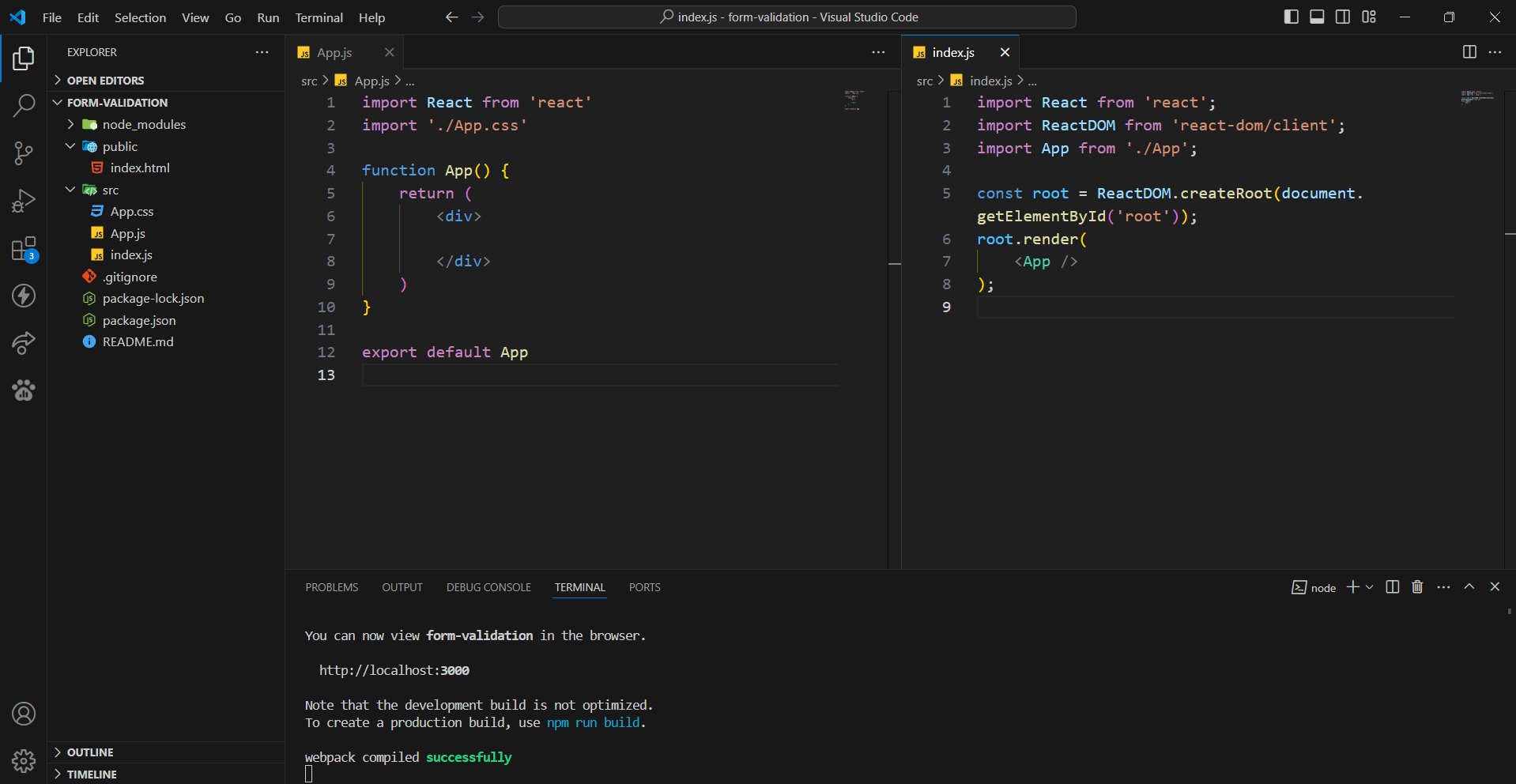Open the Accounts icon
Image resolution: width=1516 pixels, height=784 pixels.
(24, 714)
